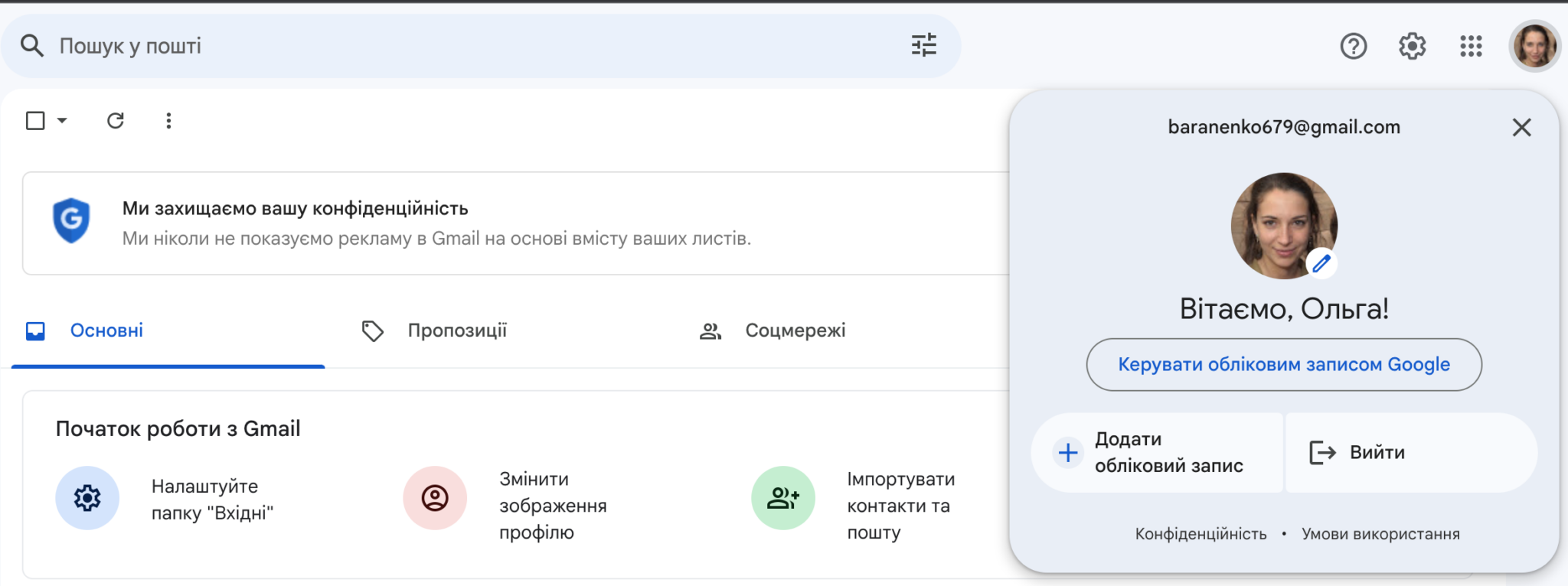
Task: Open Змінити зображення профілю text link
Action: pyautogui.click(x=553, y=506)
